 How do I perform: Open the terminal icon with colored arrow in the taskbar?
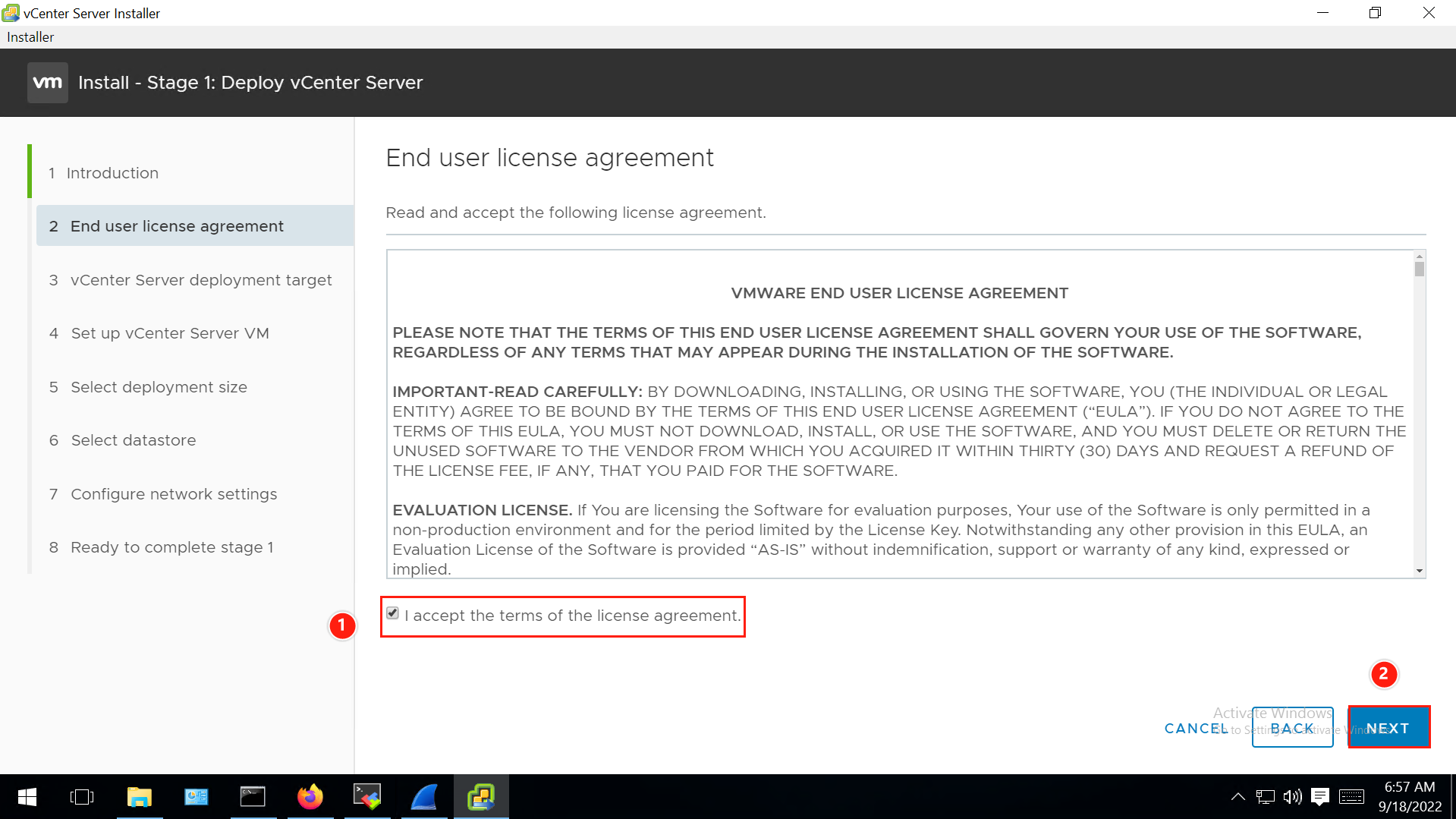tap(367, 797)
